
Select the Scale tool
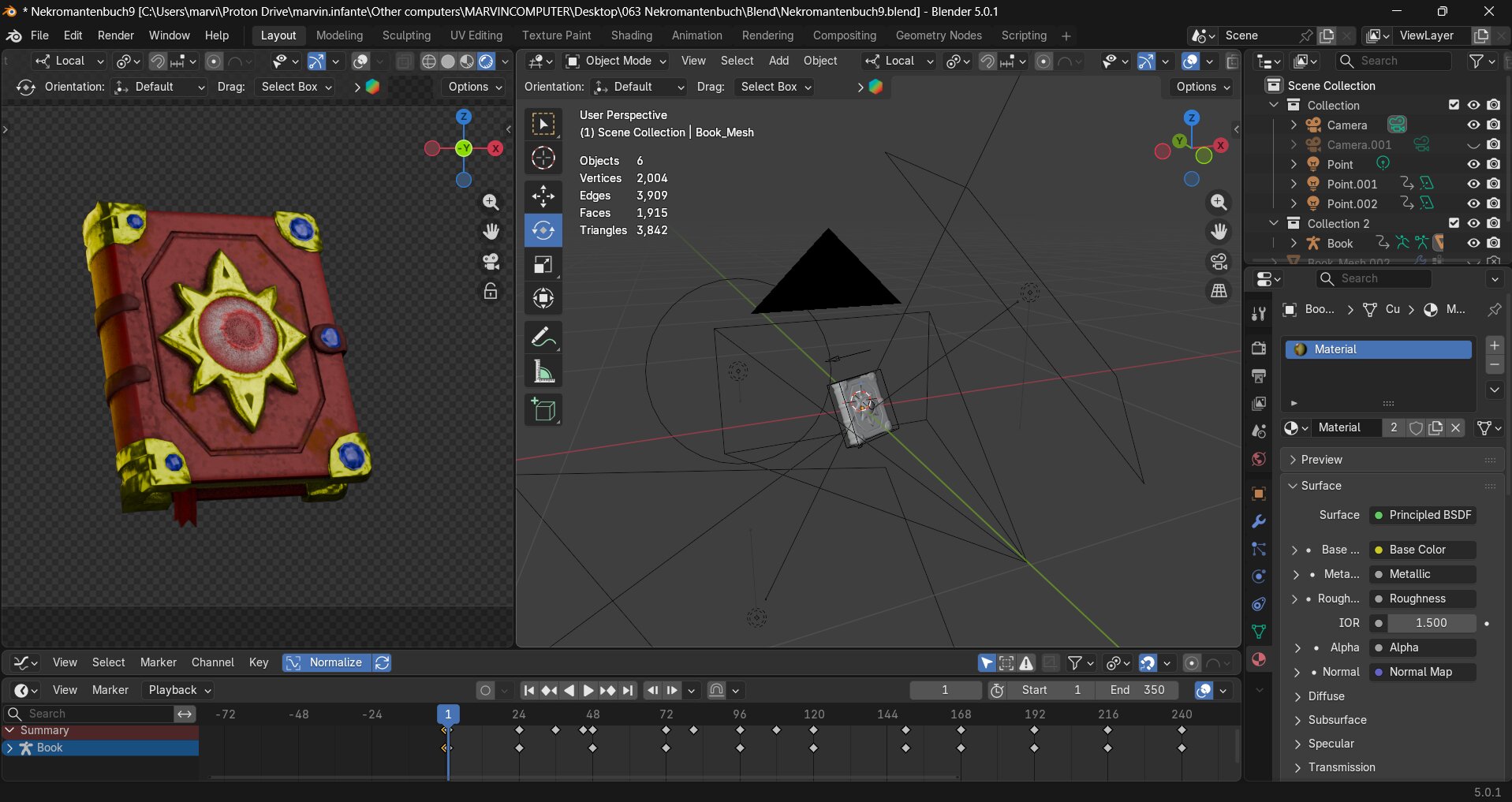[543, 265]
